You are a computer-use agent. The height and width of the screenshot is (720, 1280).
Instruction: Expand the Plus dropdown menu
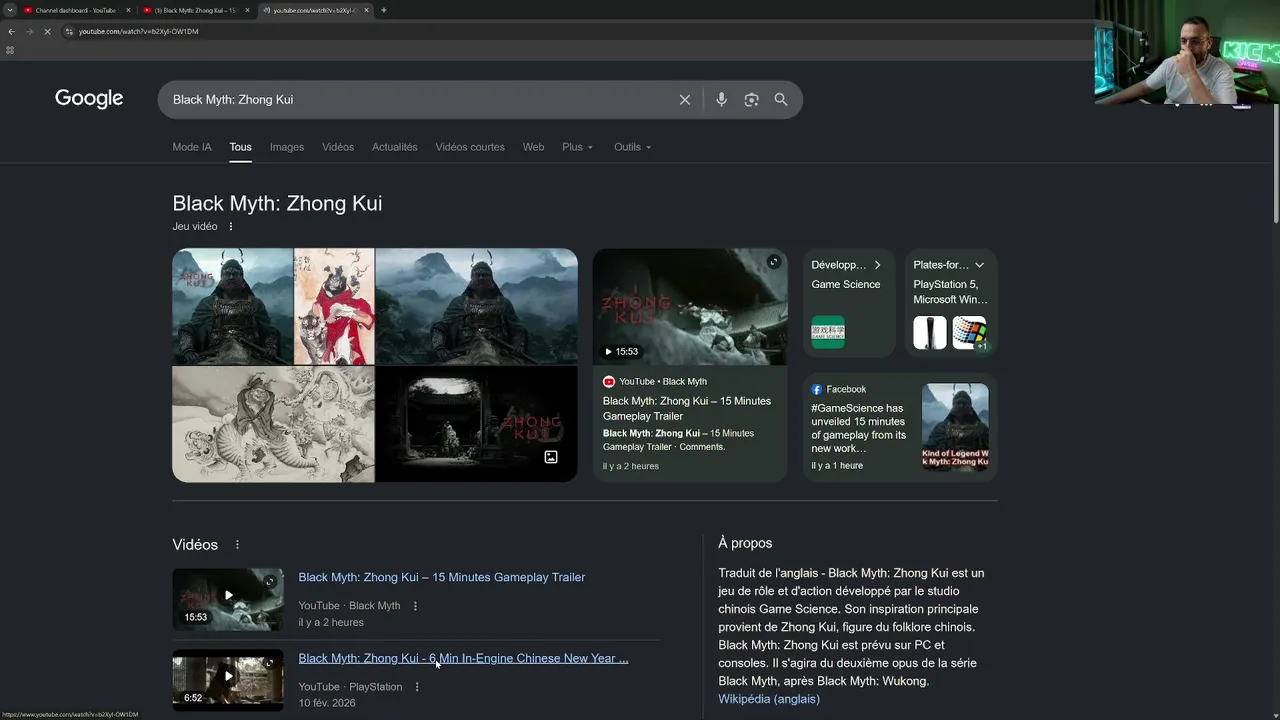577,147
